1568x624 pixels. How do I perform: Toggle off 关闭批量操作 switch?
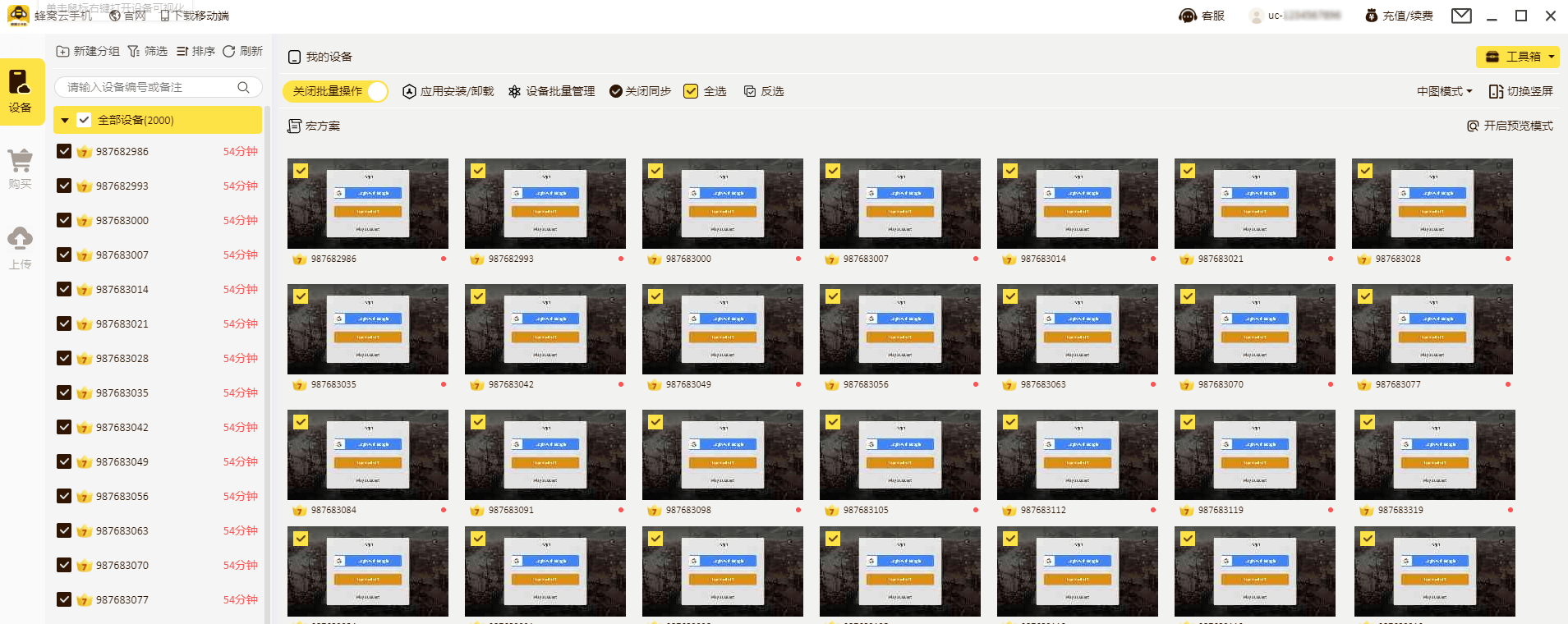click(335, 91)
